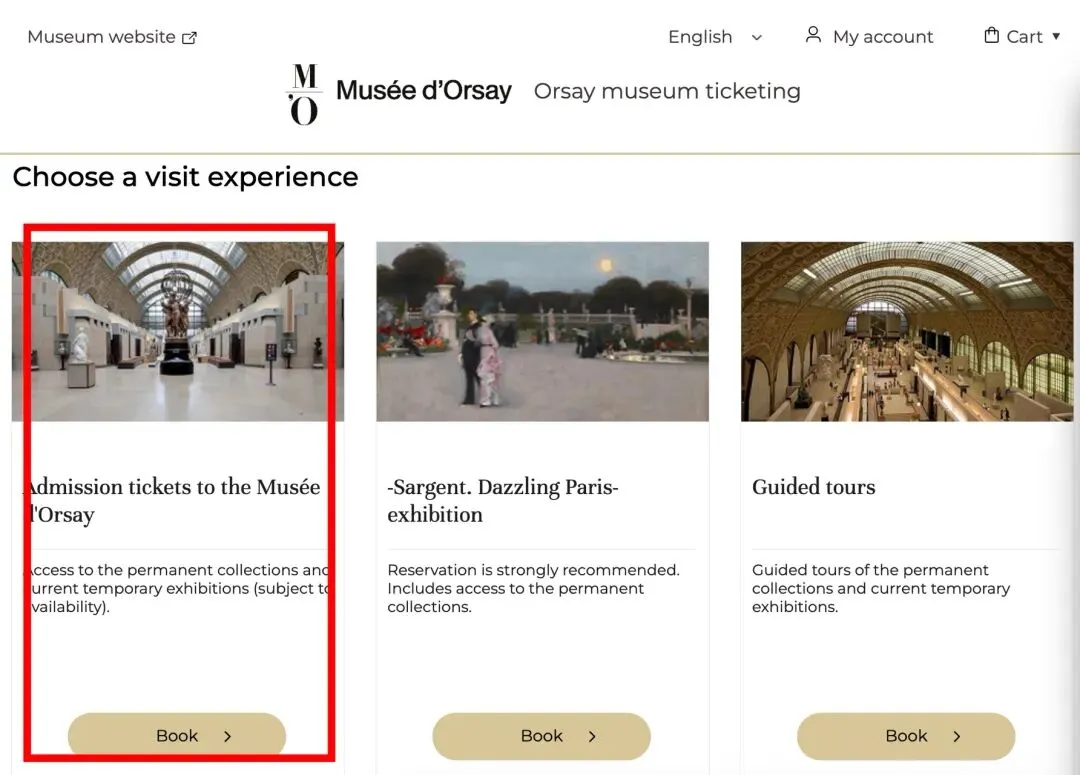This screenshot has width=1080, height=775.
Task: Open the English language dropdown
Action: tap(700, 37)
